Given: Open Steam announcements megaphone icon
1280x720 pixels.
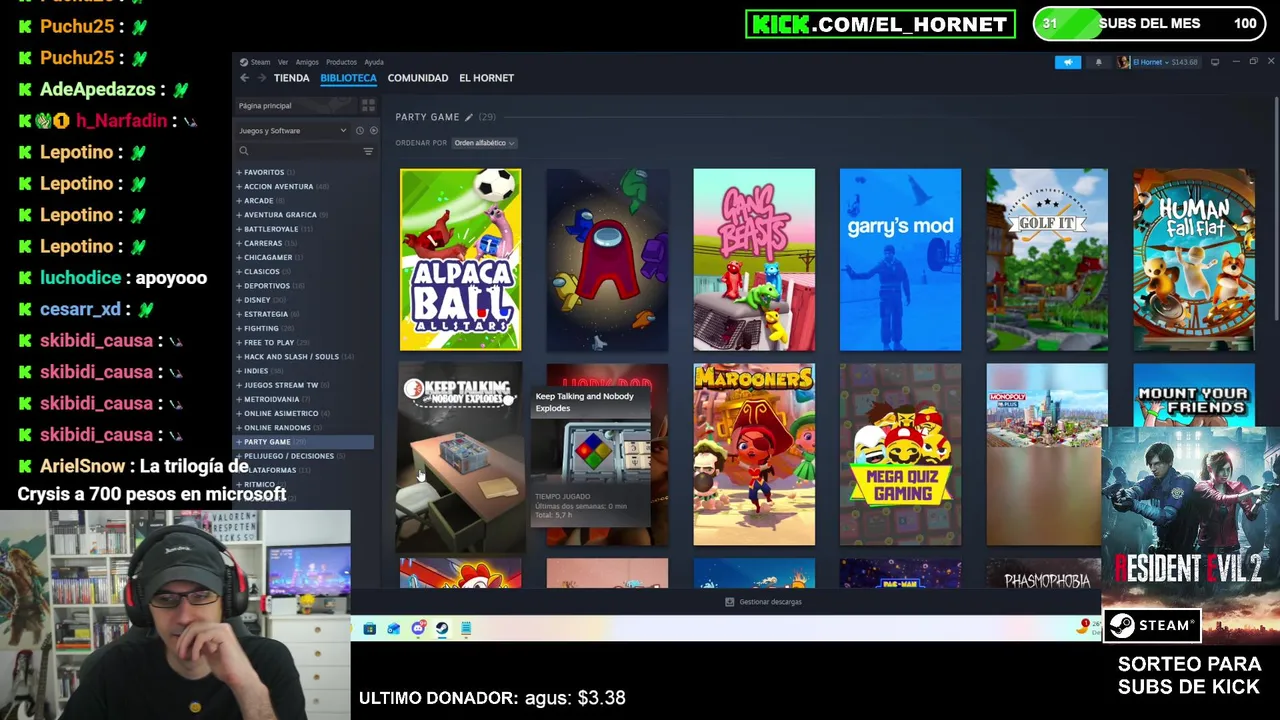Looking at the screenshot, I should pyautogui.click(x=1068, y=62).
